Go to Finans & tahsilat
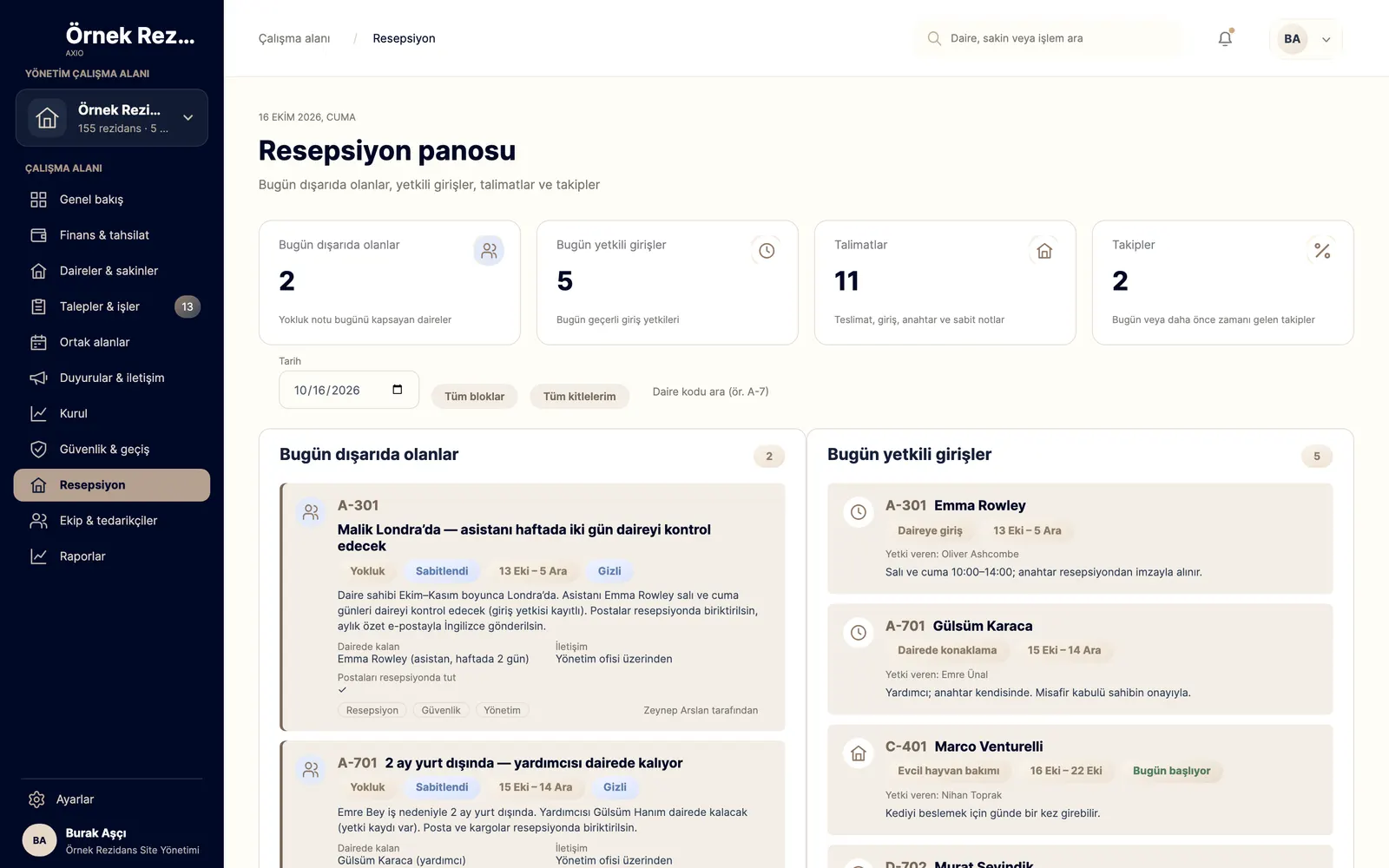The width and height of the screenshot is (1389, 868). pyautogui.click(x=112, y=235)
